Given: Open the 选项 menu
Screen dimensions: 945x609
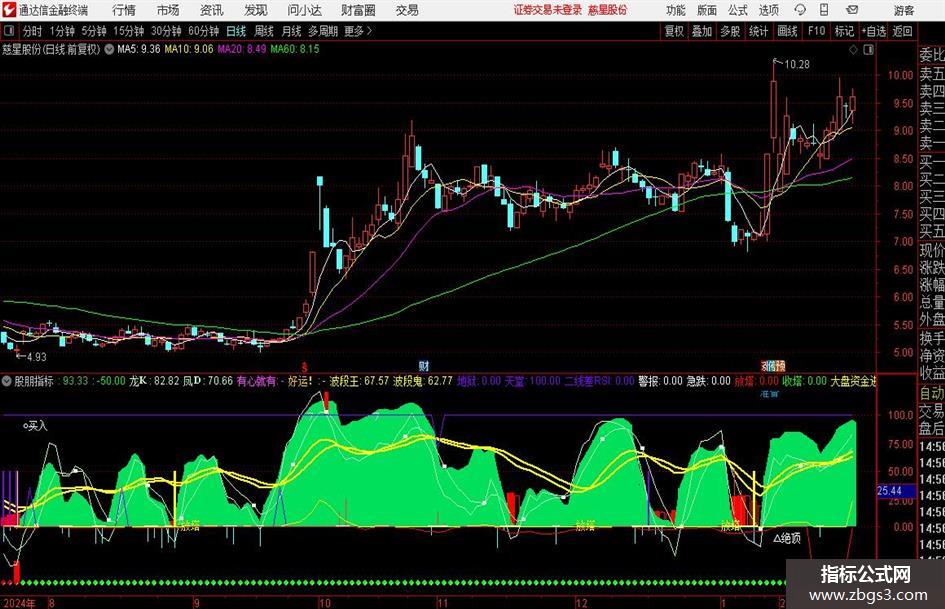Looking at the screenshot, I should coord(769,10).
